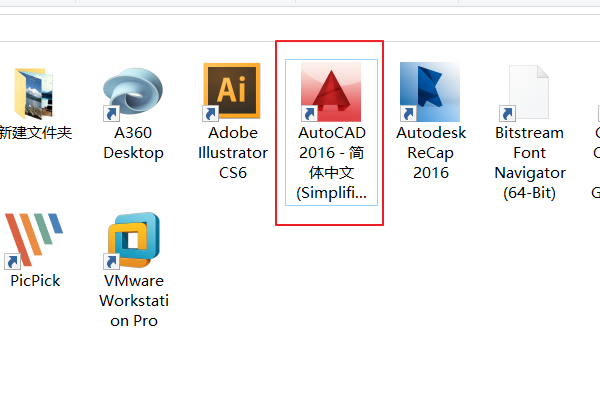Click the "新建文件夹" folder name
Viewport: 600px width, 400px height.
(36, 133)
